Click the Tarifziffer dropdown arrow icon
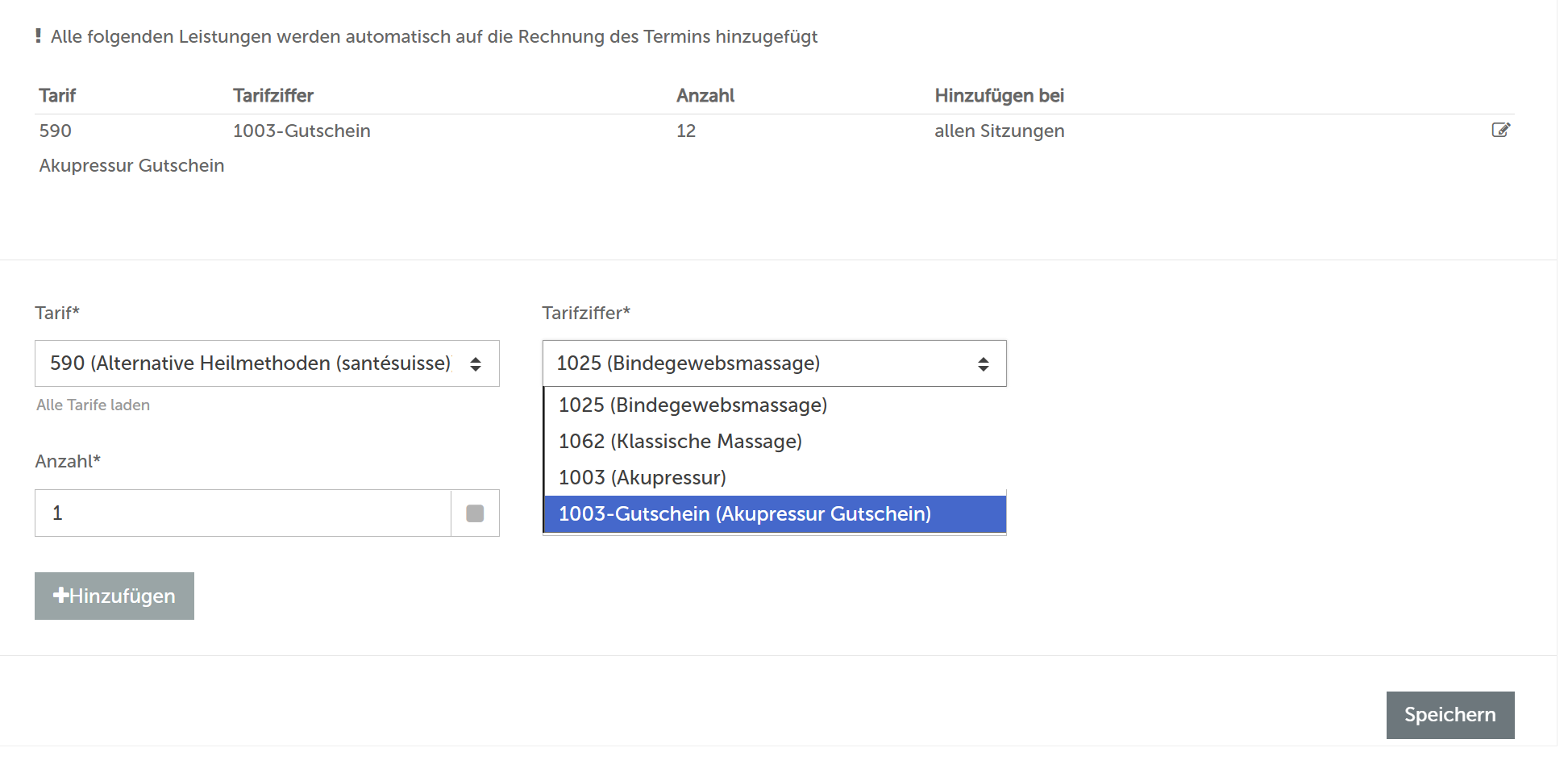Viewport: 1568px width, 781px height. point(983,364)
